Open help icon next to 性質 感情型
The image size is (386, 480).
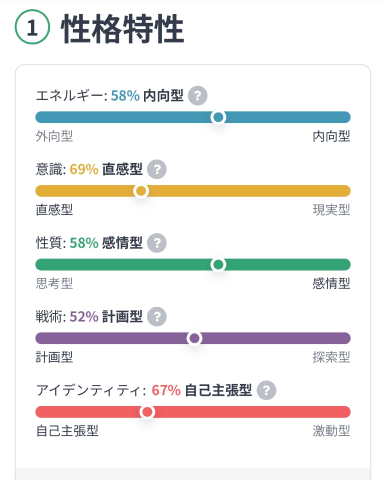[x=157, y=243]
